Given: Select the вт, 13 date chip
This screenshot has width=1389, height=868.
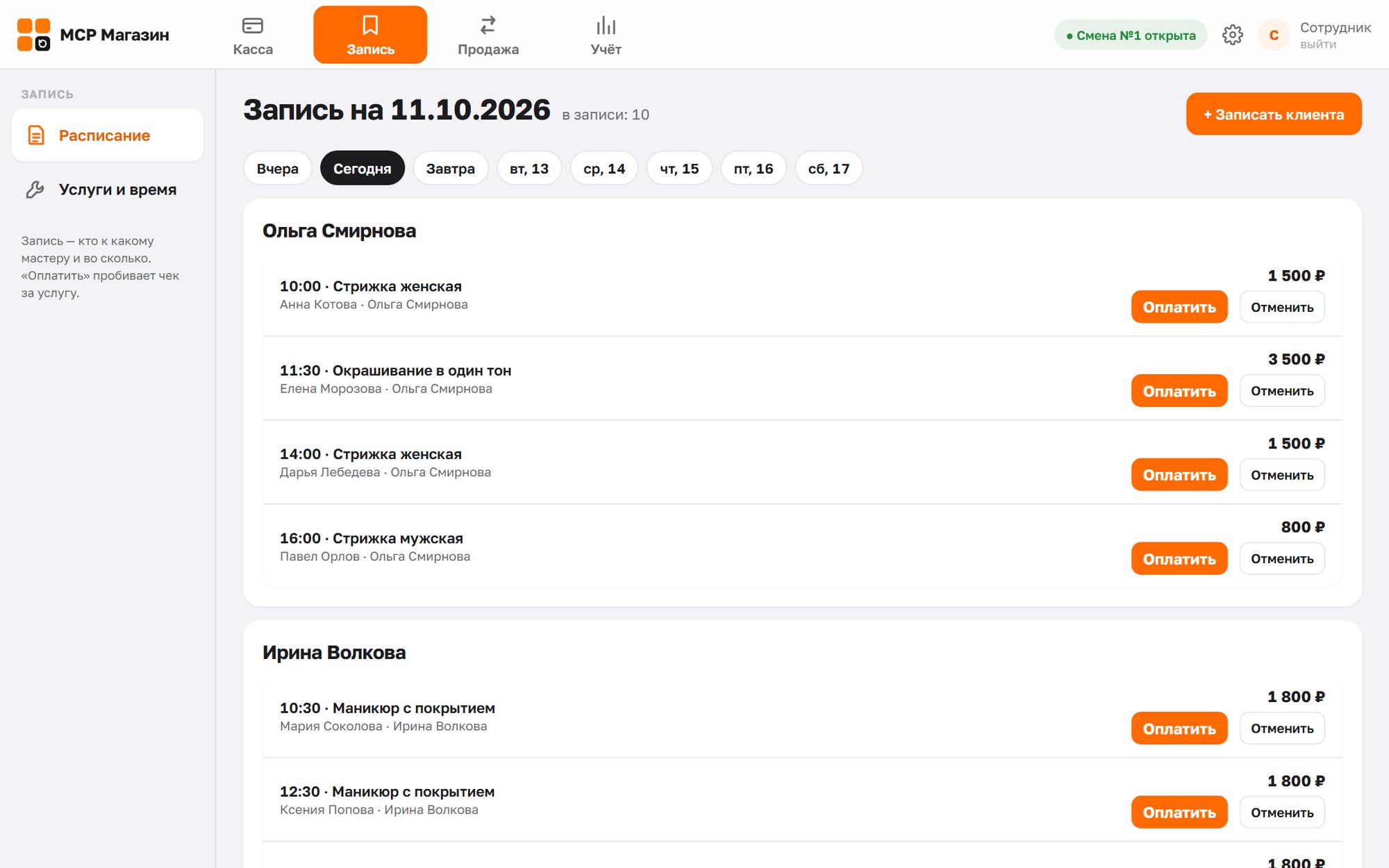Looking at the screenshot, I should tap(529, 168).
